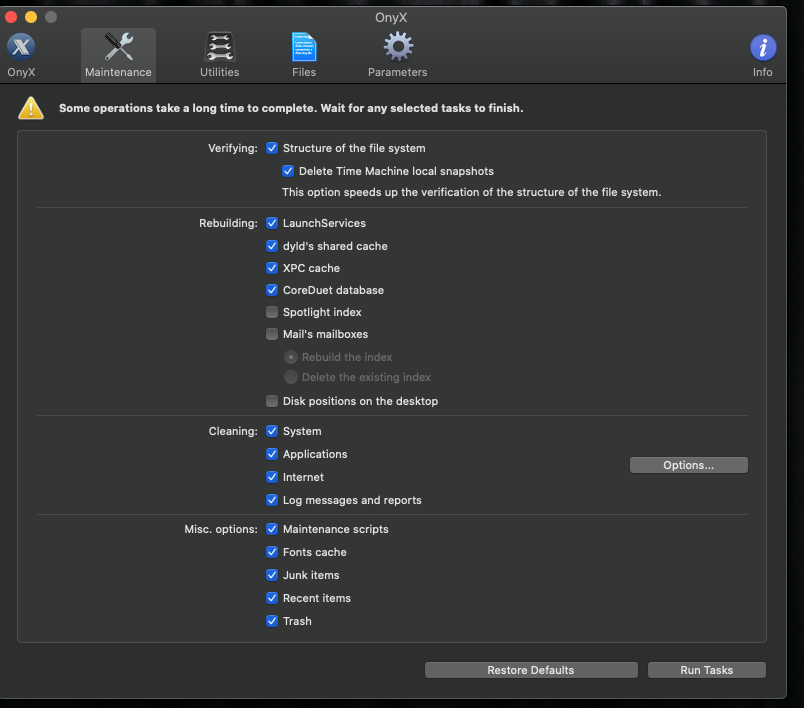Uncheck Recent items option
This screenshot has height=708, width=804.
pos(272,598)
